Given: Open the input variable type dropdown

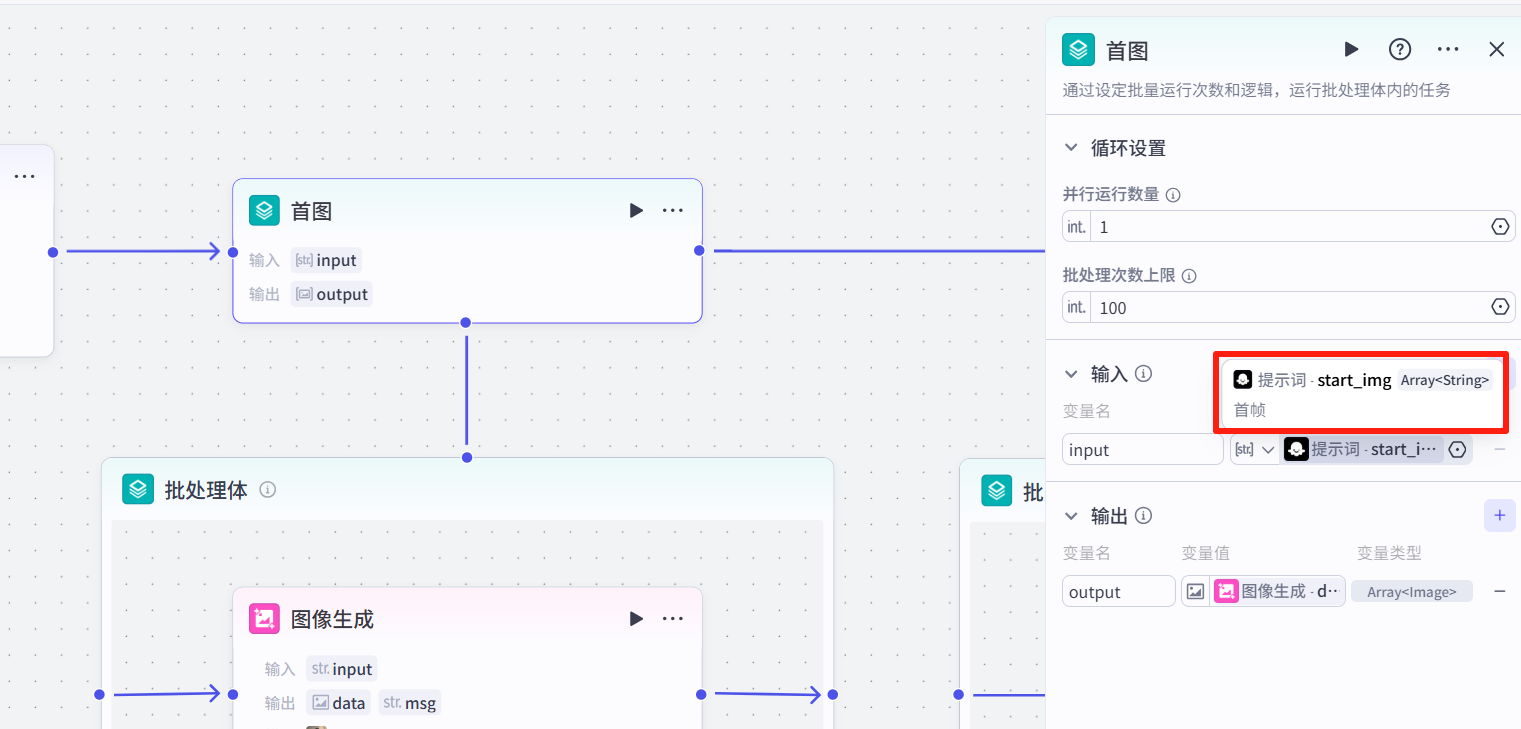Looking at the screenshot, I should click(1255, 450).
